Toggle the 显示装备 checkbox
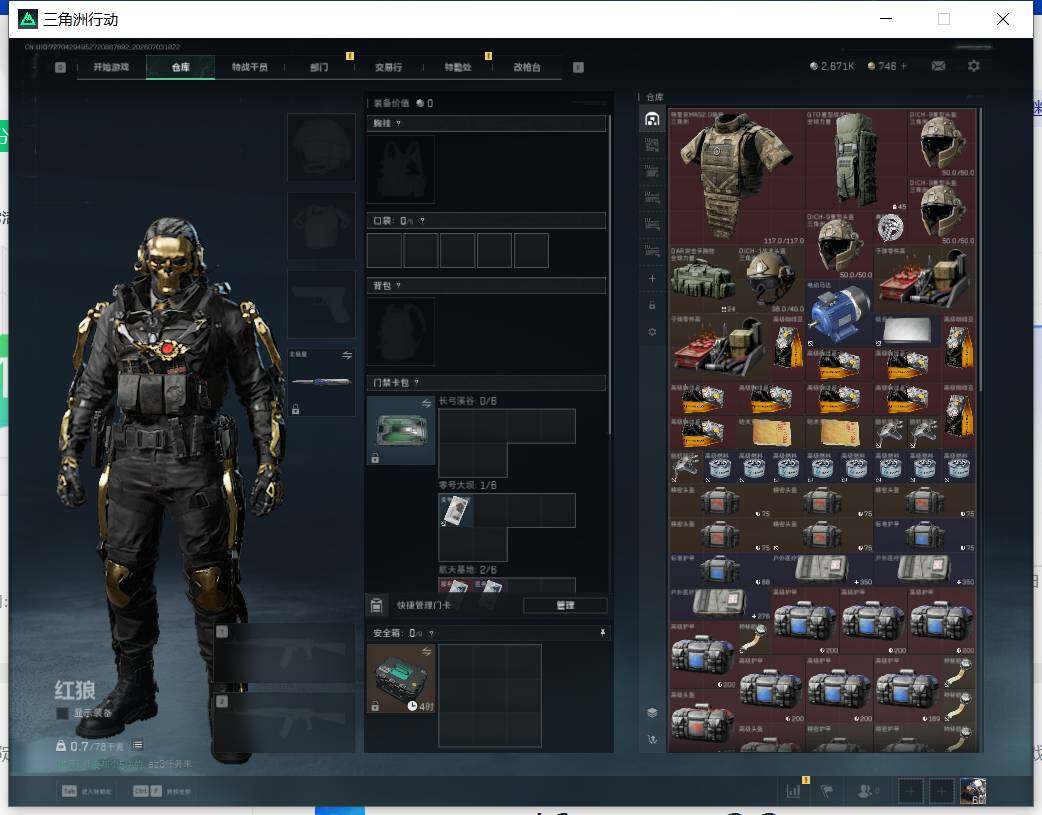Screen dimensions: 1042x815 62,713
